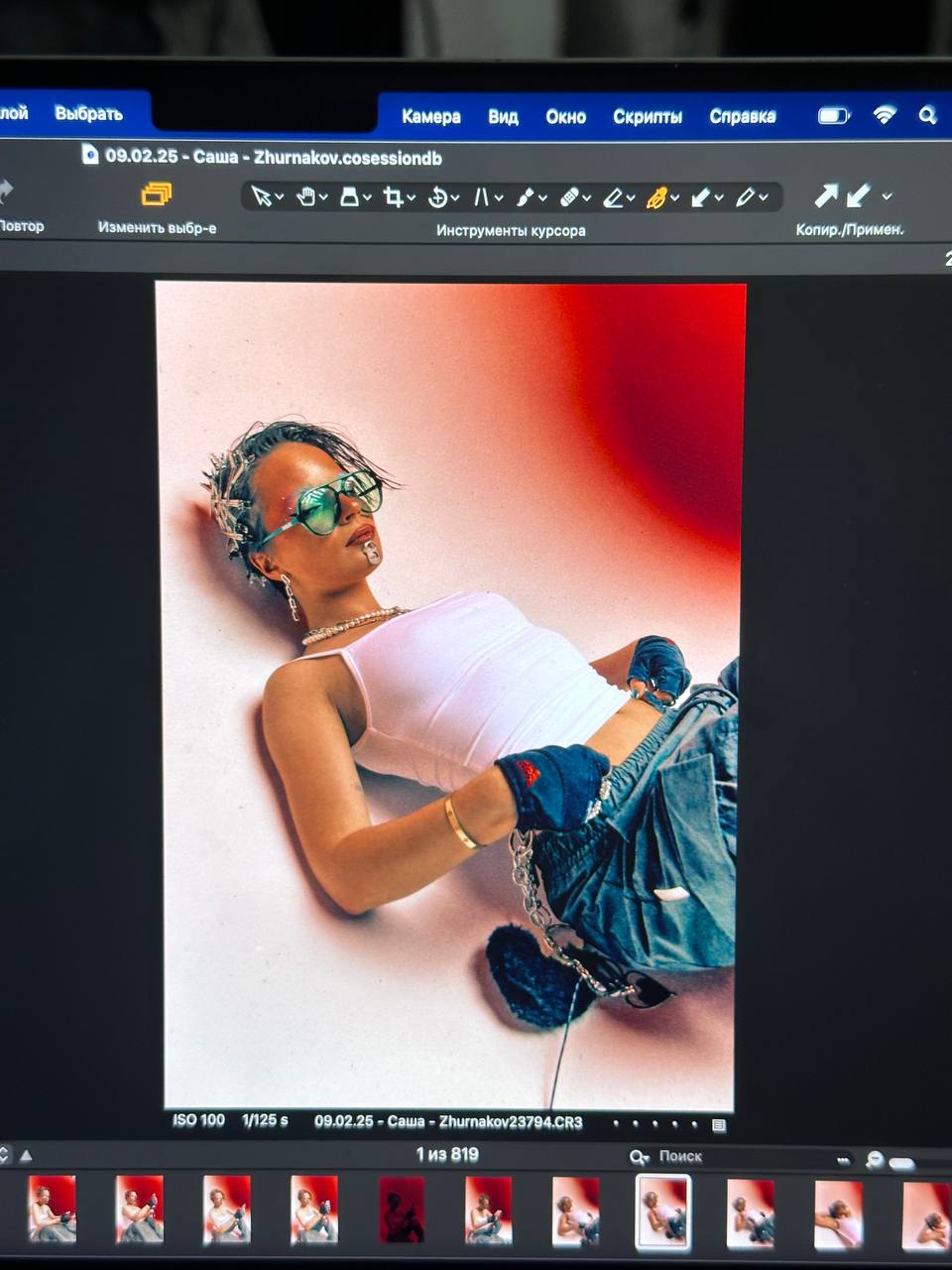The image size is (952, 1270).
Task: Select the Loupe cursor tool
Action: click(349, 196)
